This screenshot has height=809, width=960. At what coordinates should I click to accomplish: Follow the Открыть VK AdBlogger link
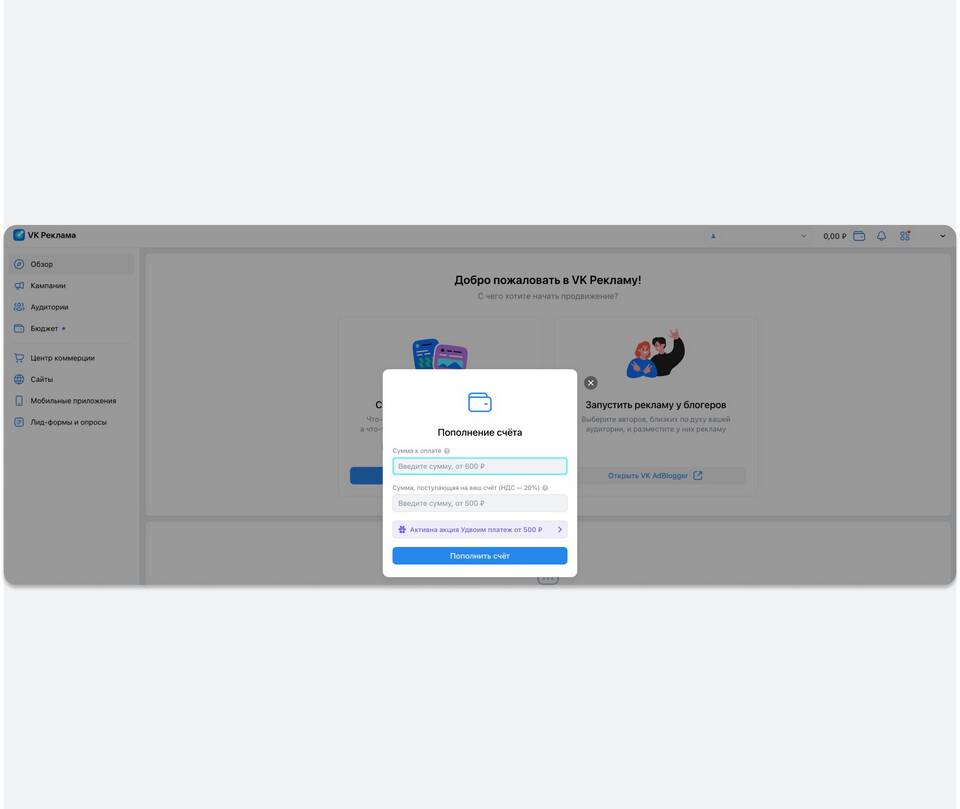pos(655,476)
